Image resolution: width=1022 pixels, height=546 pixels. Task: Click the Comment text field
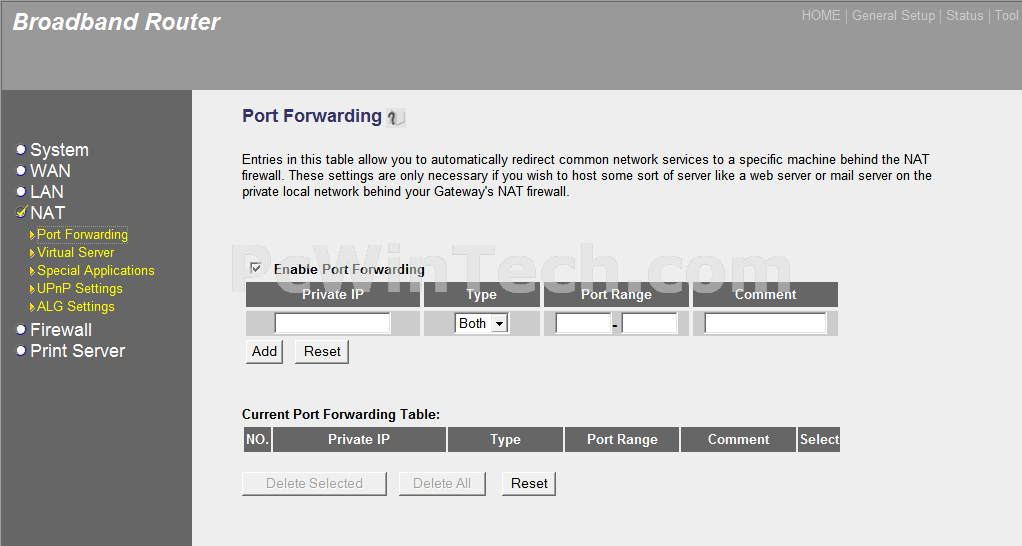pyautogui.click(x=765, y=323)
